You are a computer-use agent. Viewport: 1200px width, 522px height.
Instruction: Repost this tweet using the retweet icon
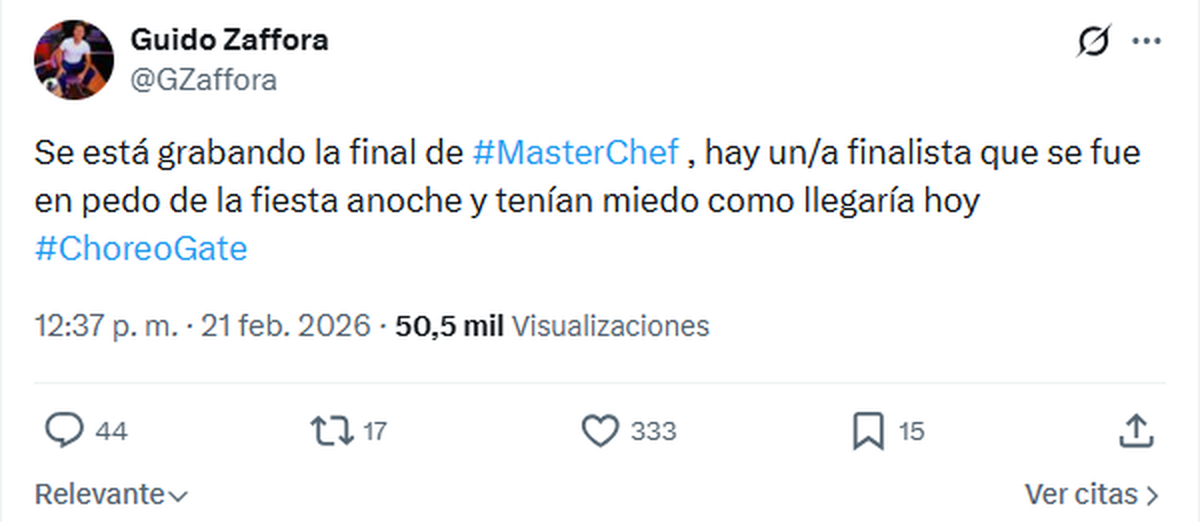pyautogui.click(x=331, y=431)
